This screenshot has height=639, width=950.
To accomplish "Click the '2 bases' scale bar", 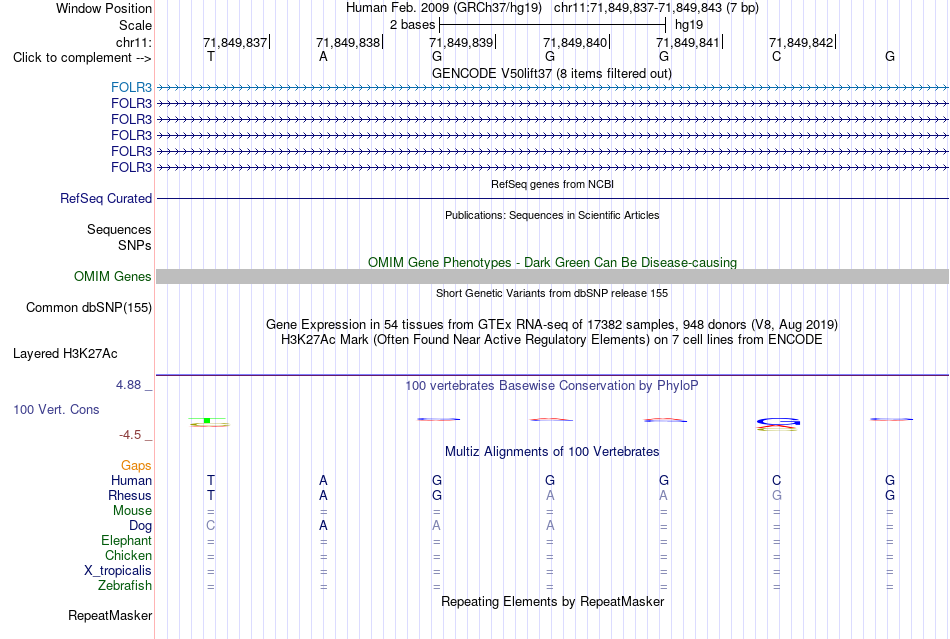I will (552, 25).
